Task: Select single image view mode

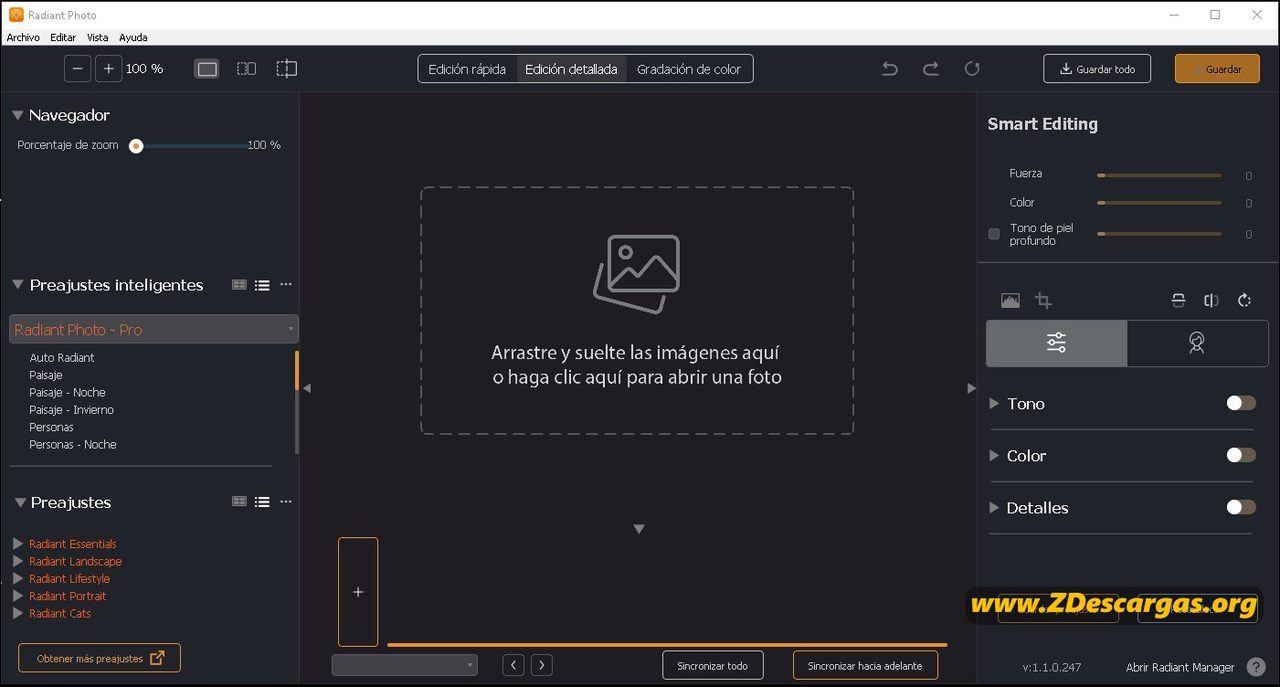Action: pyautogui.click(x=207, y=69)
